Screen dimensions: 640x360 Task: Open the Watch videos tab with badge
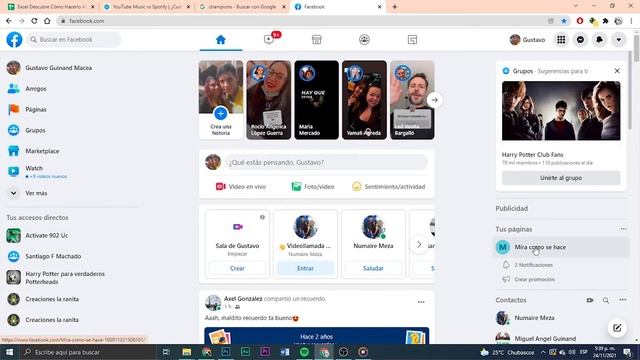(269, 40)
